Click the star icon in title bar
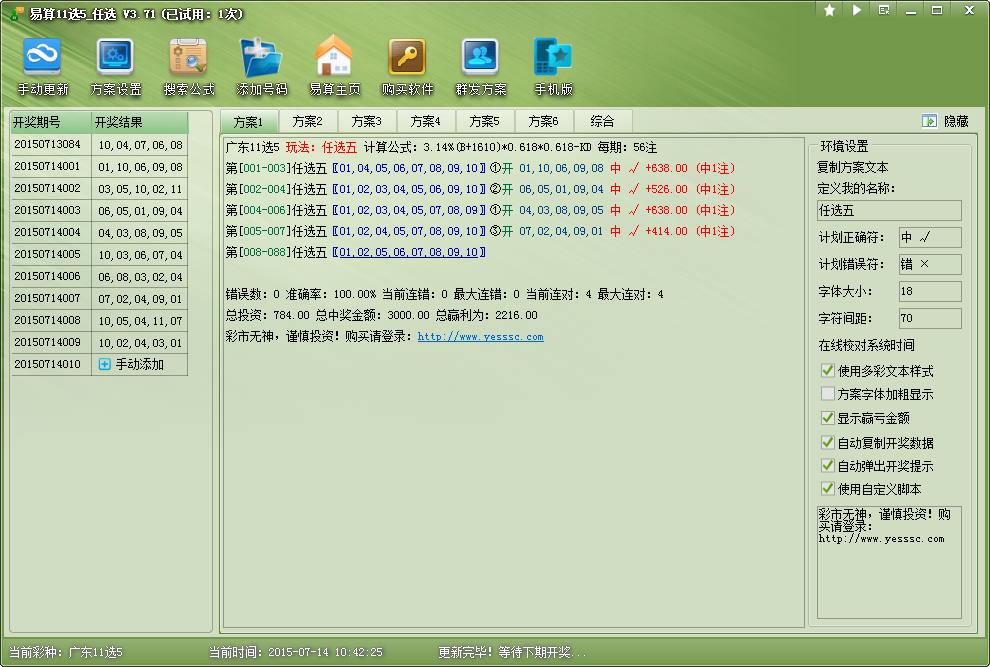Viewport: 990px width, 667px height. pos(829,10)
